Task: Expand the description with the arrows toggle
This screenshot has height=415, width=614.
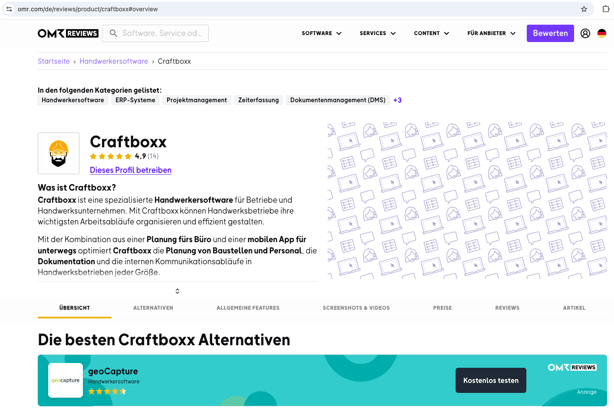Action: pyautogui.click(x=177, y=291)
